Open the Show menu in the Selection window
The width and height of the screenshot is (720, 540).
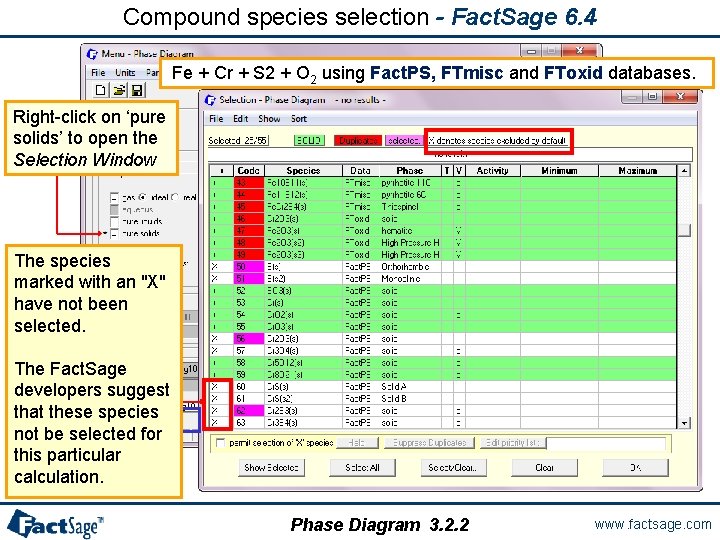(x=269, y=119)
